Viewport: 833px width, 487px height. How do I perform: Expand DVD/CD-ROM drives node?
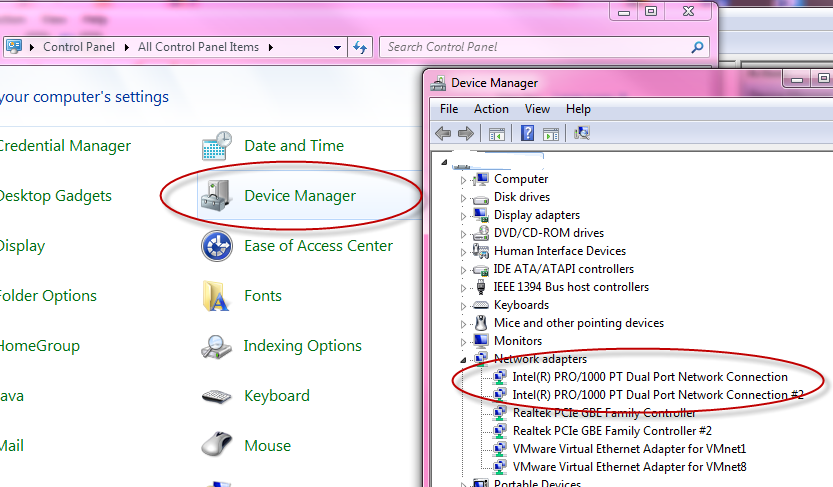point(463,234)
